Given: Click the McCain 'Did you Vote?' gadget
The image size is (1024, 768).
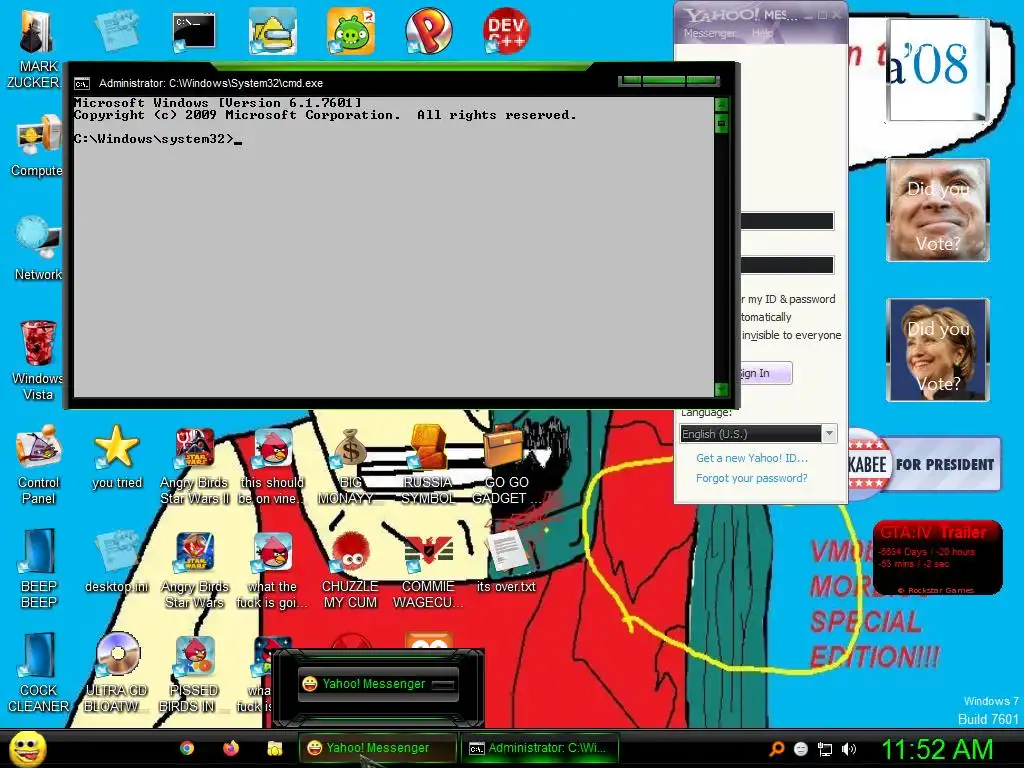Looking at the screenshot, I should pyautogui.click(x=938, y=210).
